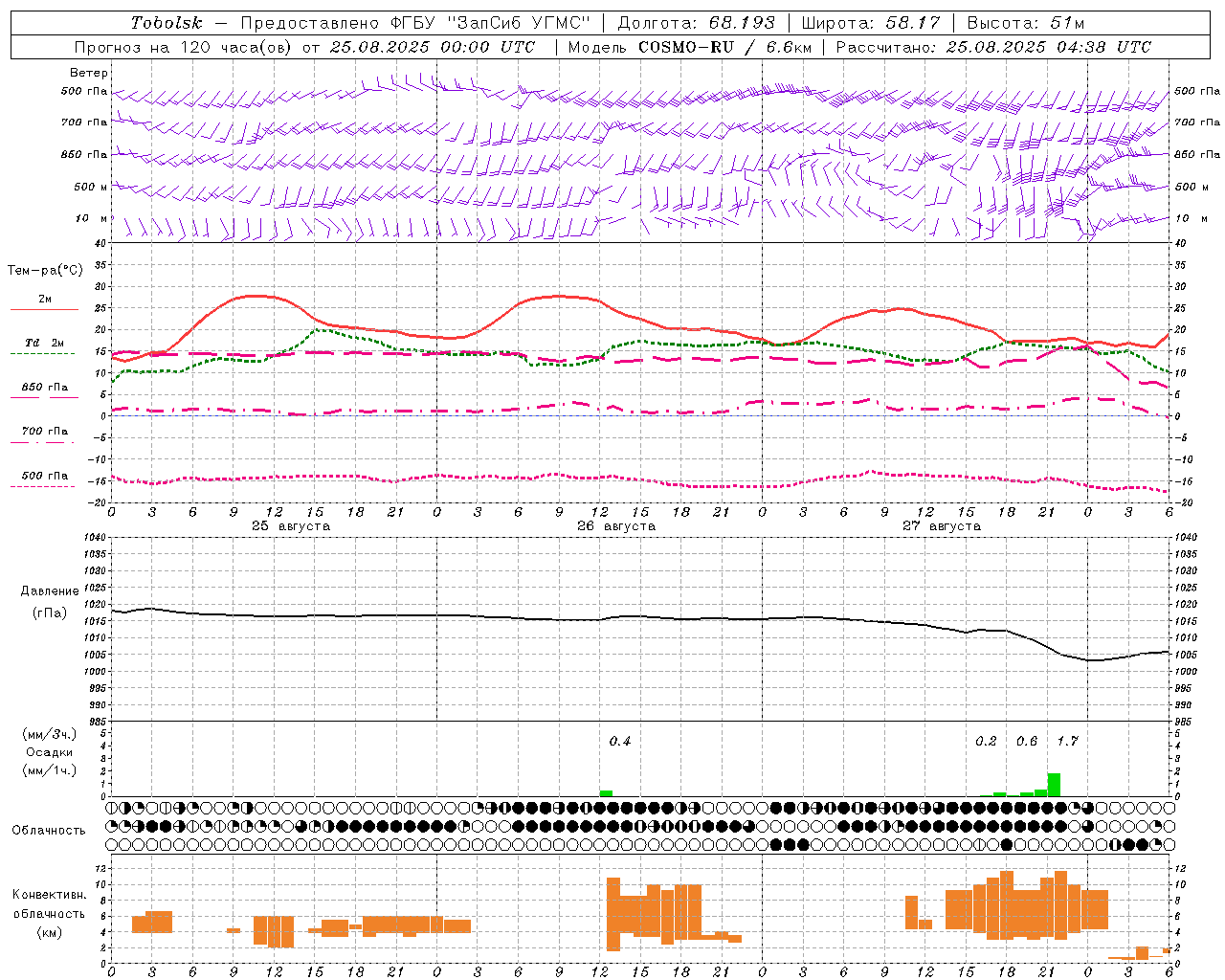Viewport: 1225px width, 980px height.
Task: Click the '(км)' convective cloud unit label
Action: 50,932
